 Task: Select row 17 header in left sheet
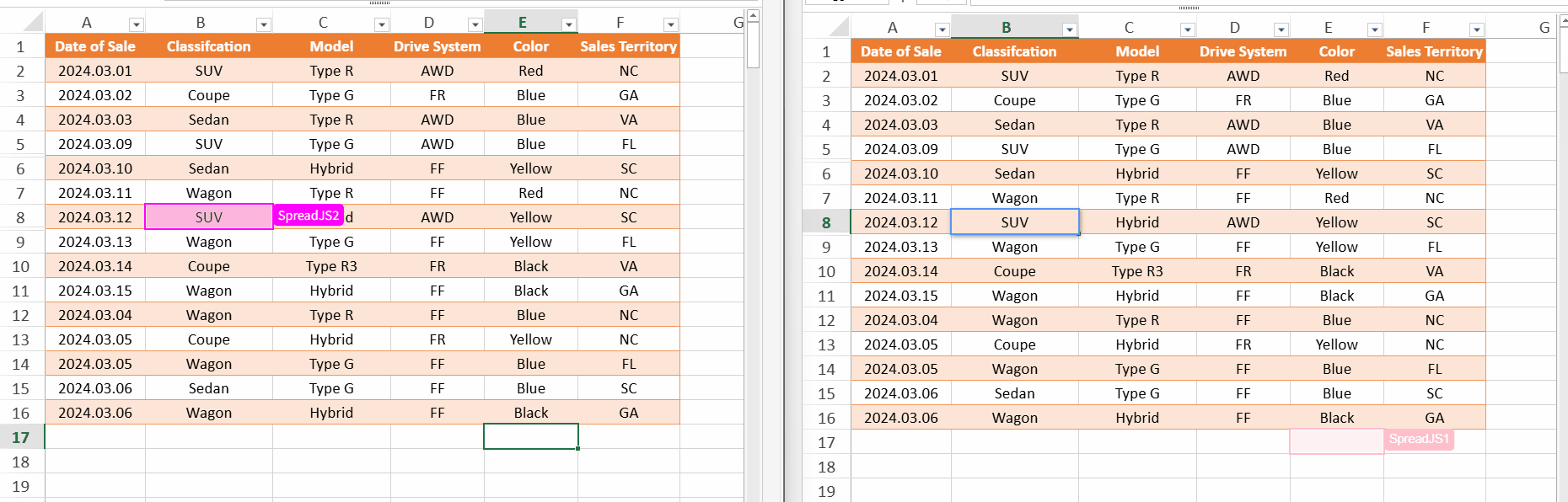[21, 437]
